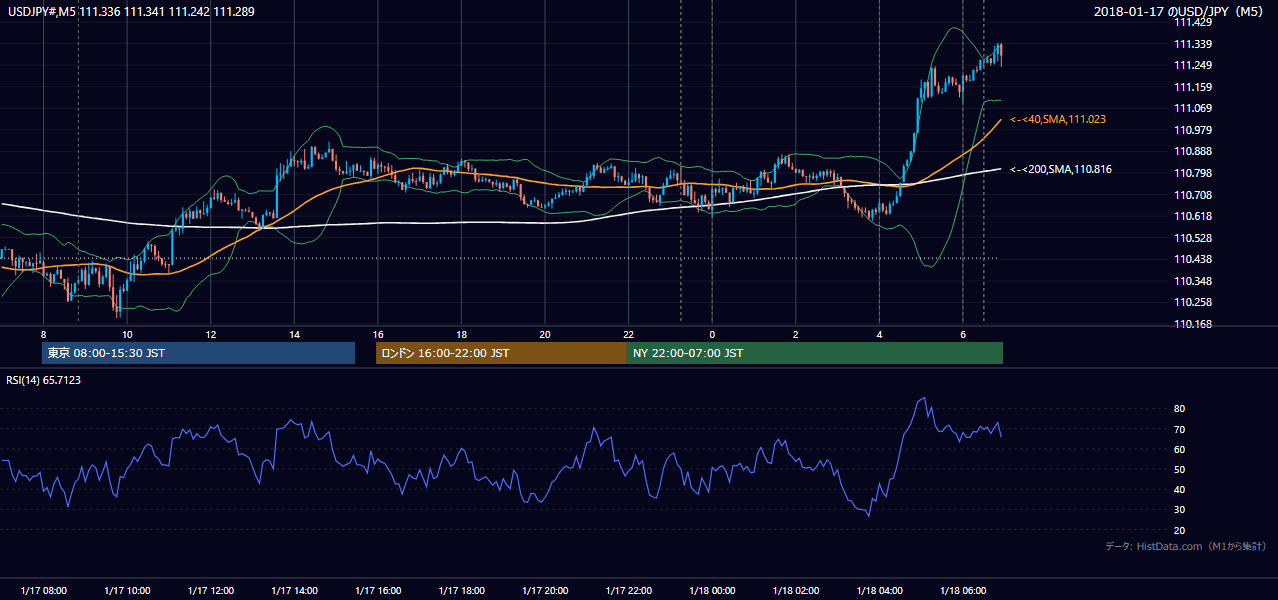The height and width of the screenshot is (600, 1278).
Task: Click hour tick '16' under the price chart
Action: (x=377, y=334)
